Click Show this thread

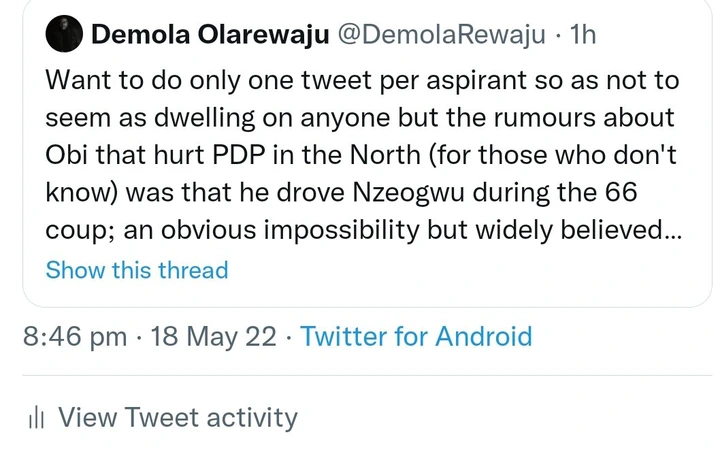pos(137,270)
